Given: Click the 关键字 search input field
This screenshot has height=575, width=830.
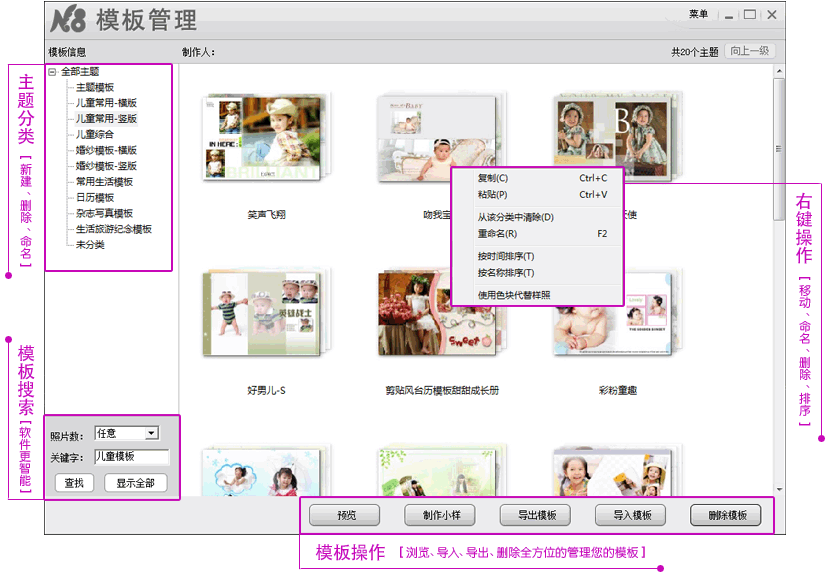Looking at the screenshot, I should (131, 456).
